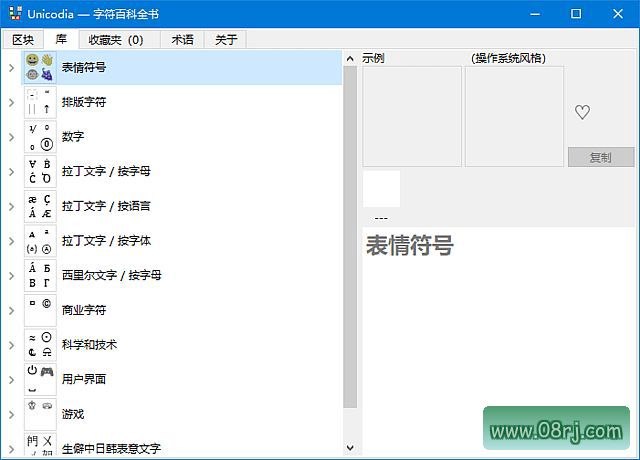The height and width of the screenshot is (460, 640).
Task: Click the 示例 label
Action: coord(373,58)
